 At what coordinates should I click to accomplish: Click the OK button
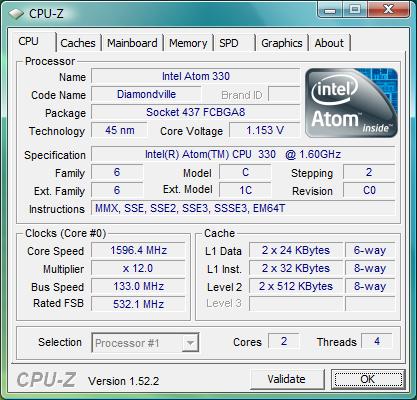point(368,379)
